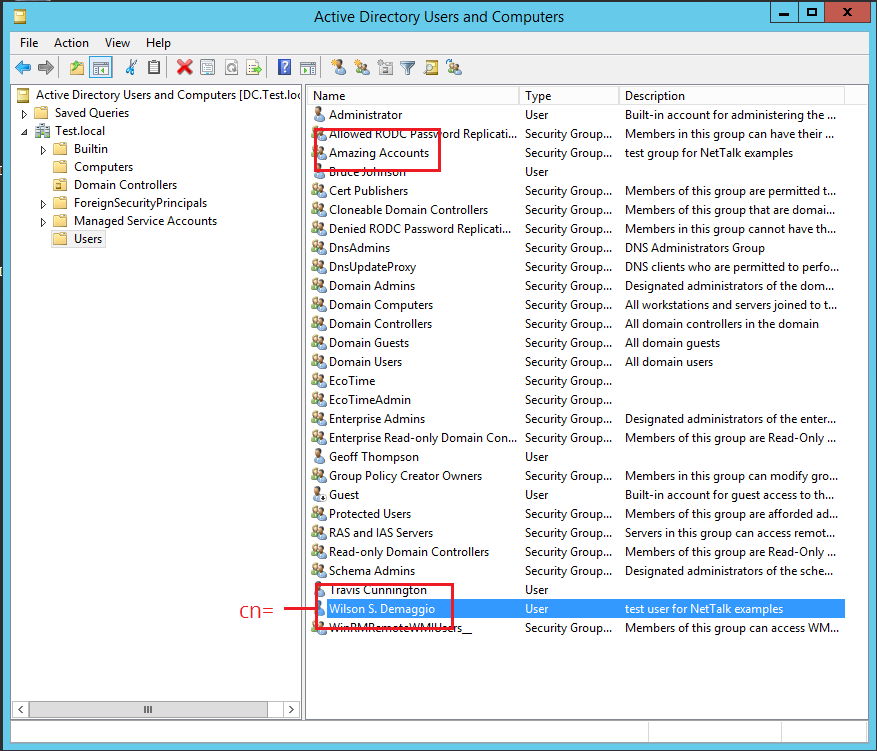Delete selected object with the red X icon
Image resolution: width=877 pixels, height=751 pixels.
[185, 67]
